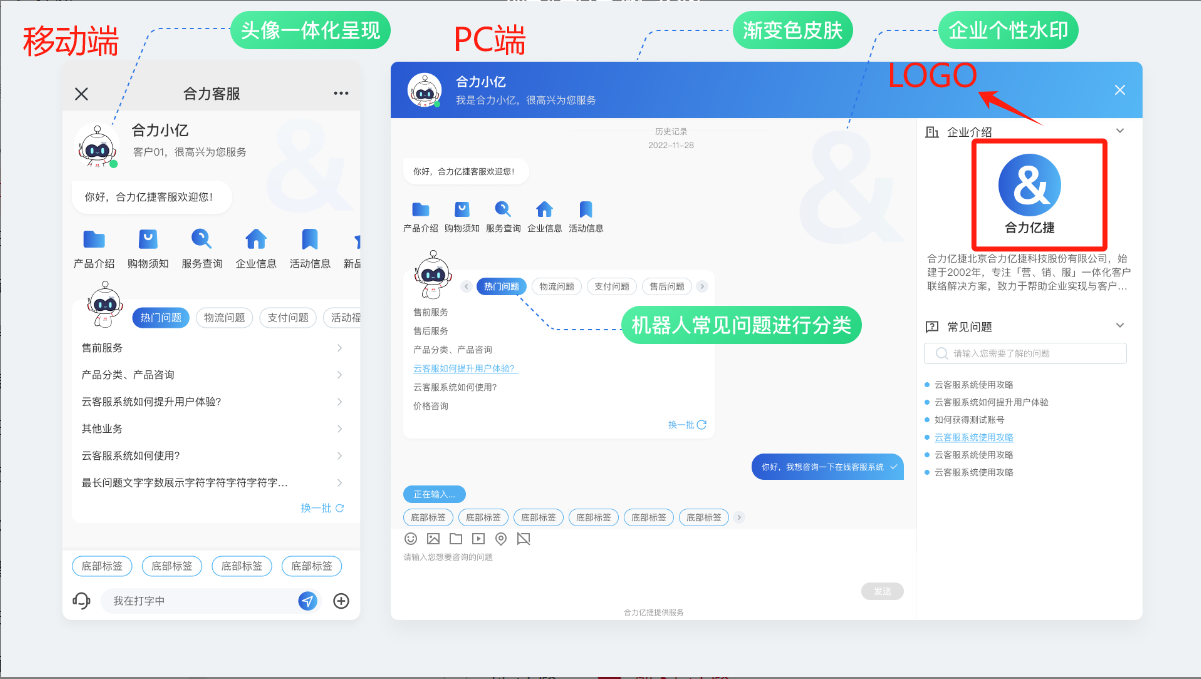Image resolution: width=1201 pixels, height=679 pixels.
Task: Click the 服务查询 icon in the PC chat
Action: 503,209
